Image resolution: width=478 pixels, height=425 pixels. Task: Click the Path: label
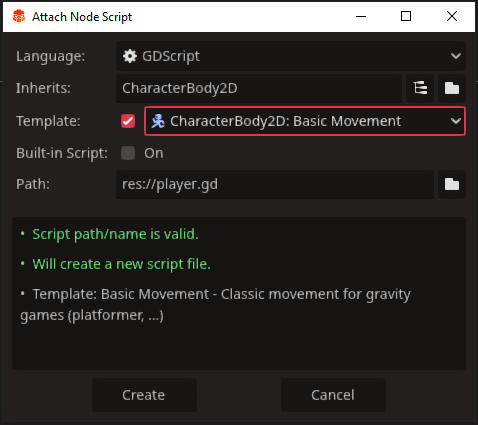pos(33,184)
